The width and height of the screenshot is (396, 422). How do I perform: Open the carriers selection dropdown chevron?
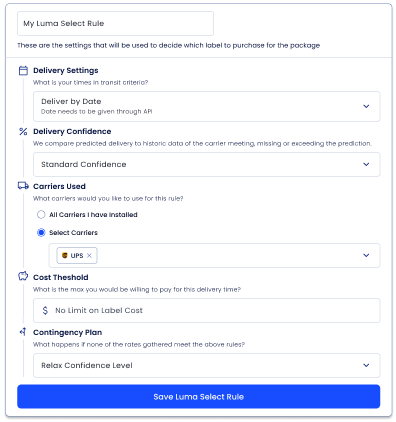(366, 255)
